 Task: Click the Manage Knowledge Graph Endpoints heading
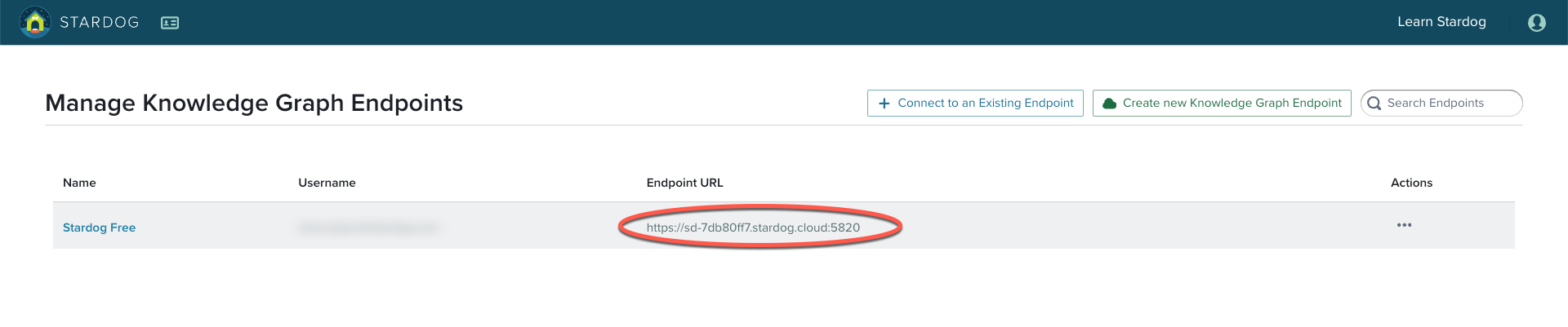click(254, 103)
